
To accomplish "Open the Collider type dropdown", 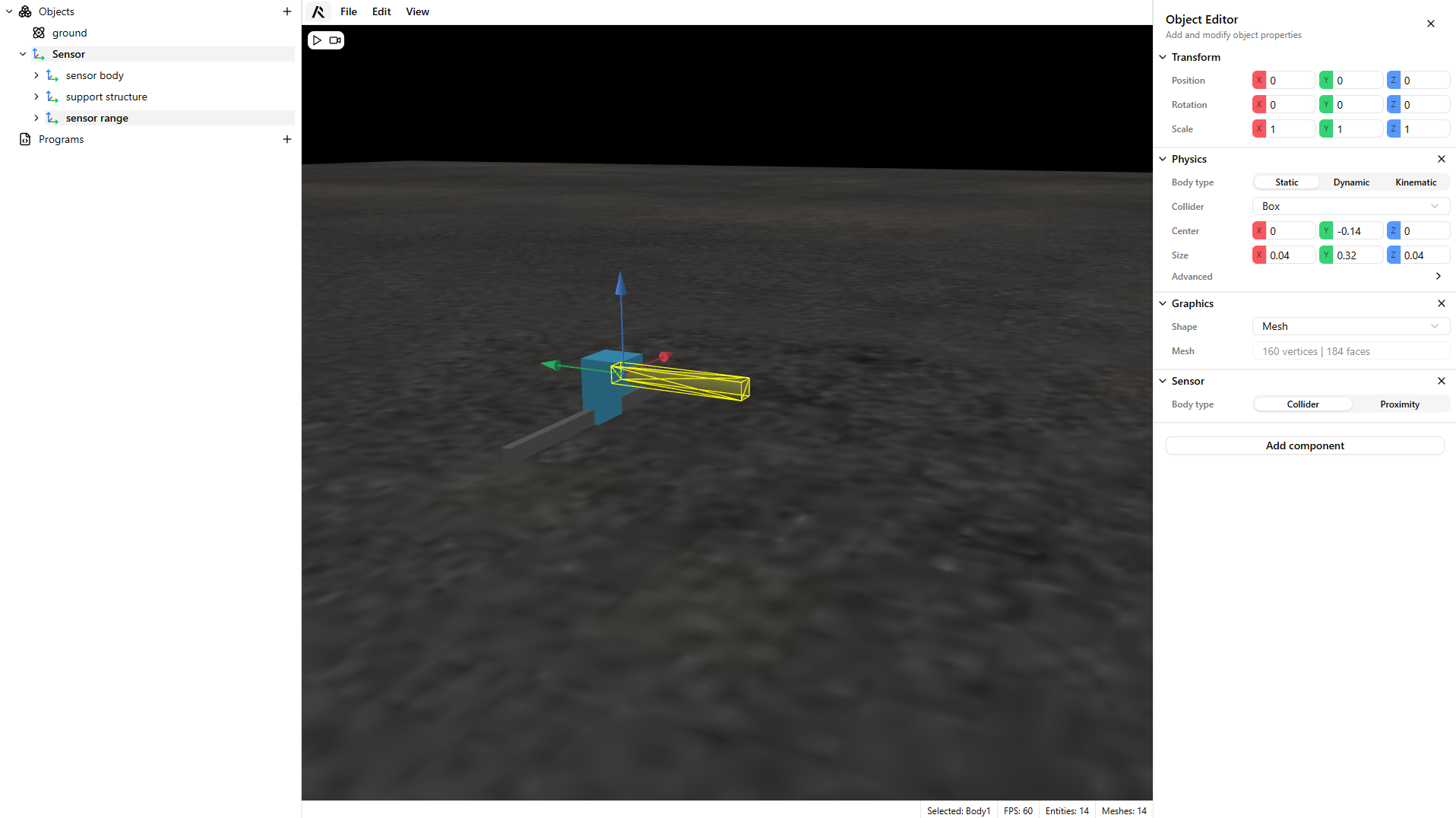I will click(x=1350, y=207).
